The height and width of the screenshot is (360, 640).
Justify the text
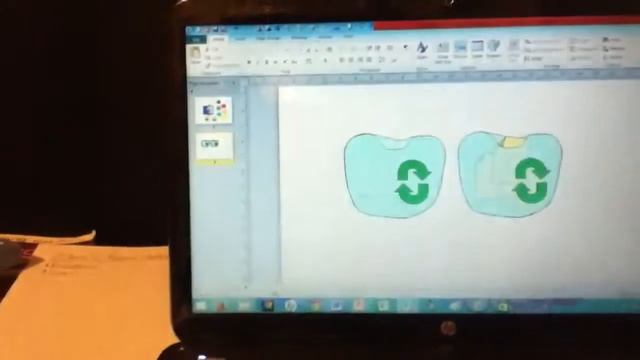point(369,60)
